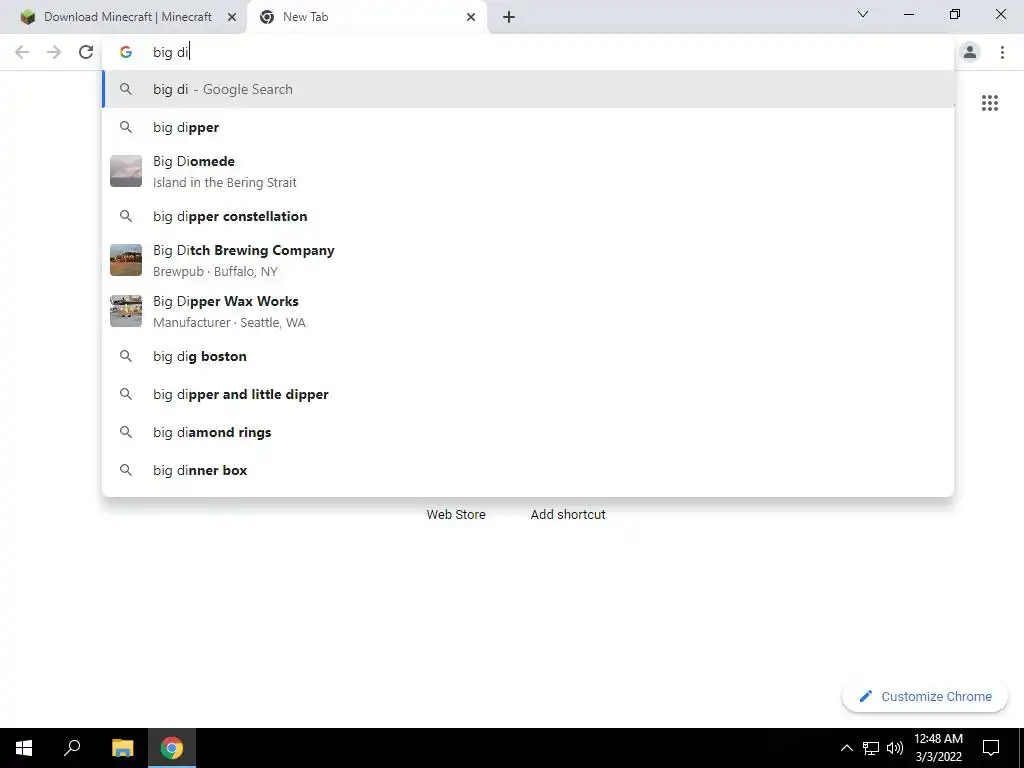Screen dimensions: 1024x768
Task: Open a new tab with plus button
Action: point(509,17)
